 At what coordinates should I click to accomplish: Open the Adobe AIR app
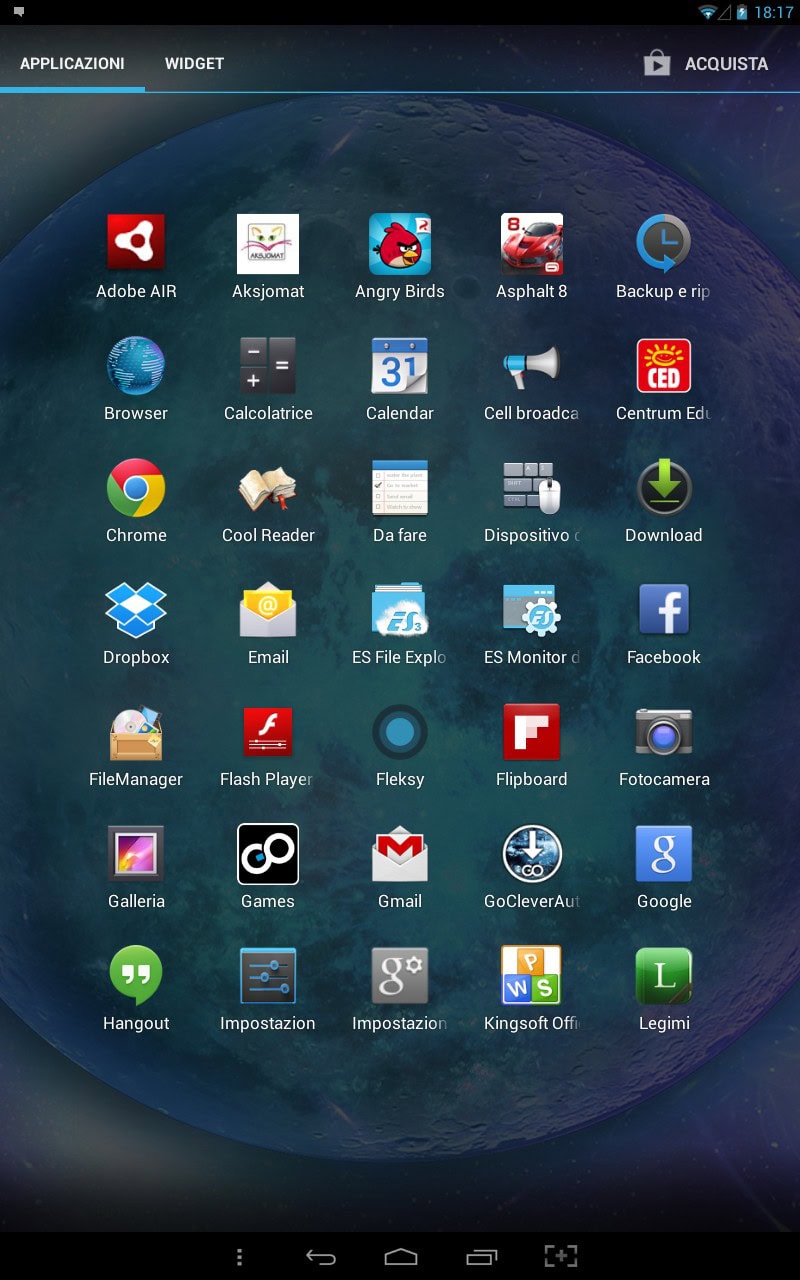click(136, 243)
